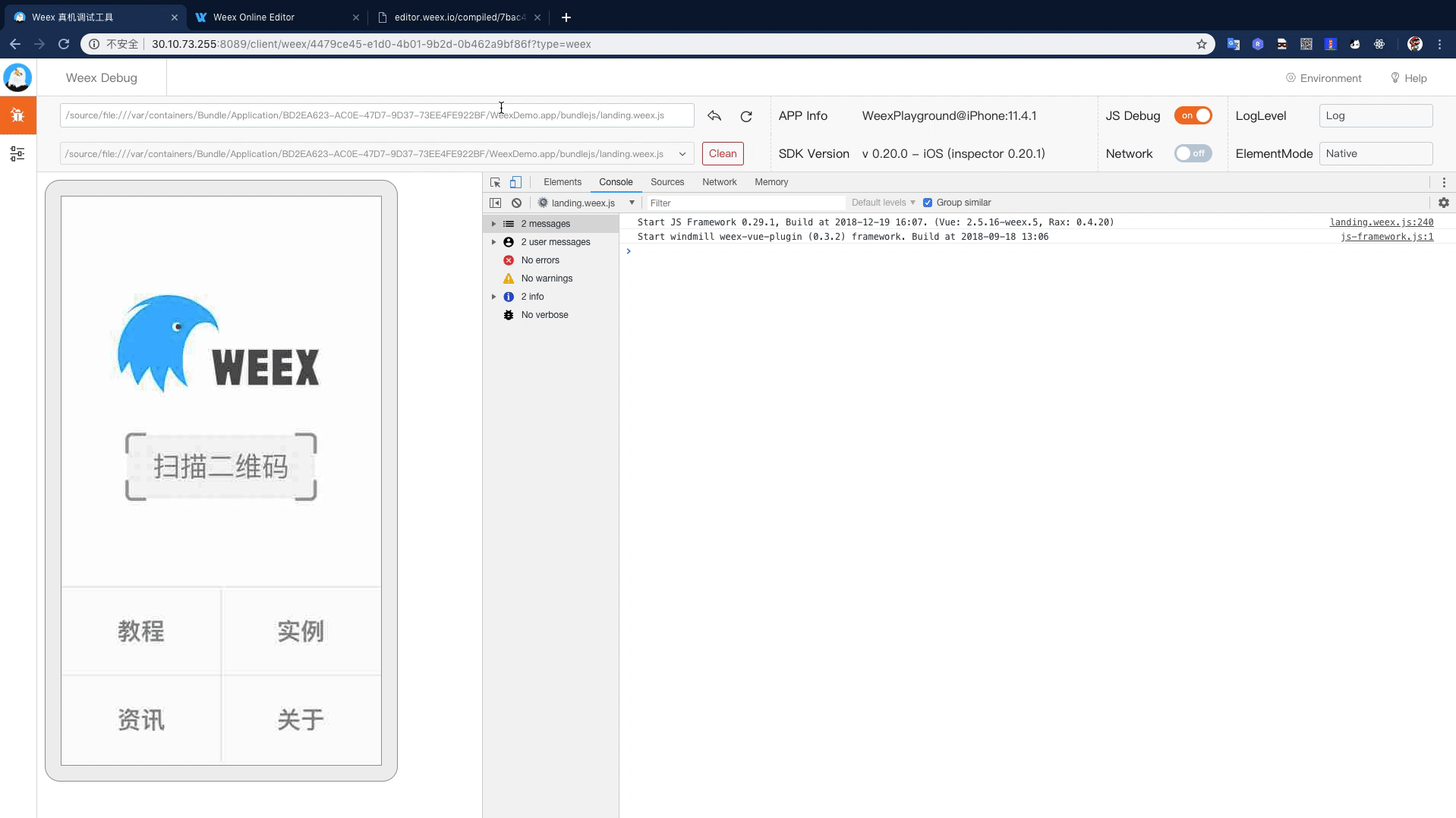Click the top source path input field
The width and height of the screenshot is (1456, 818).
tap(377, 115)
